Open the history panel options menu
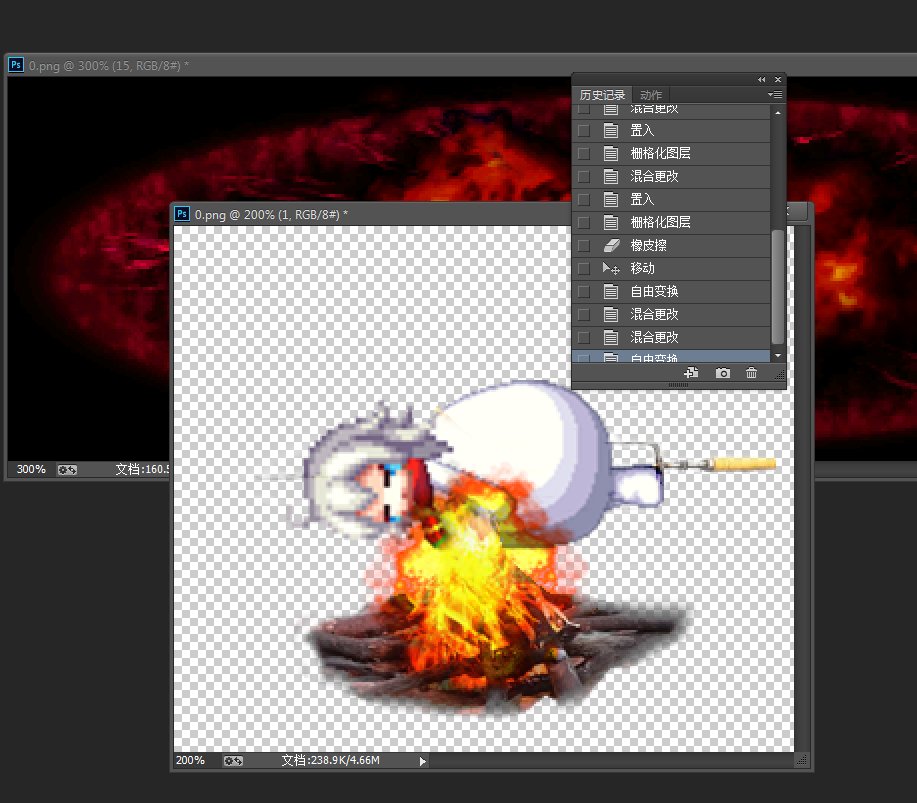The width and height of the screenshot is (917, 803). (x=775, y=94)
